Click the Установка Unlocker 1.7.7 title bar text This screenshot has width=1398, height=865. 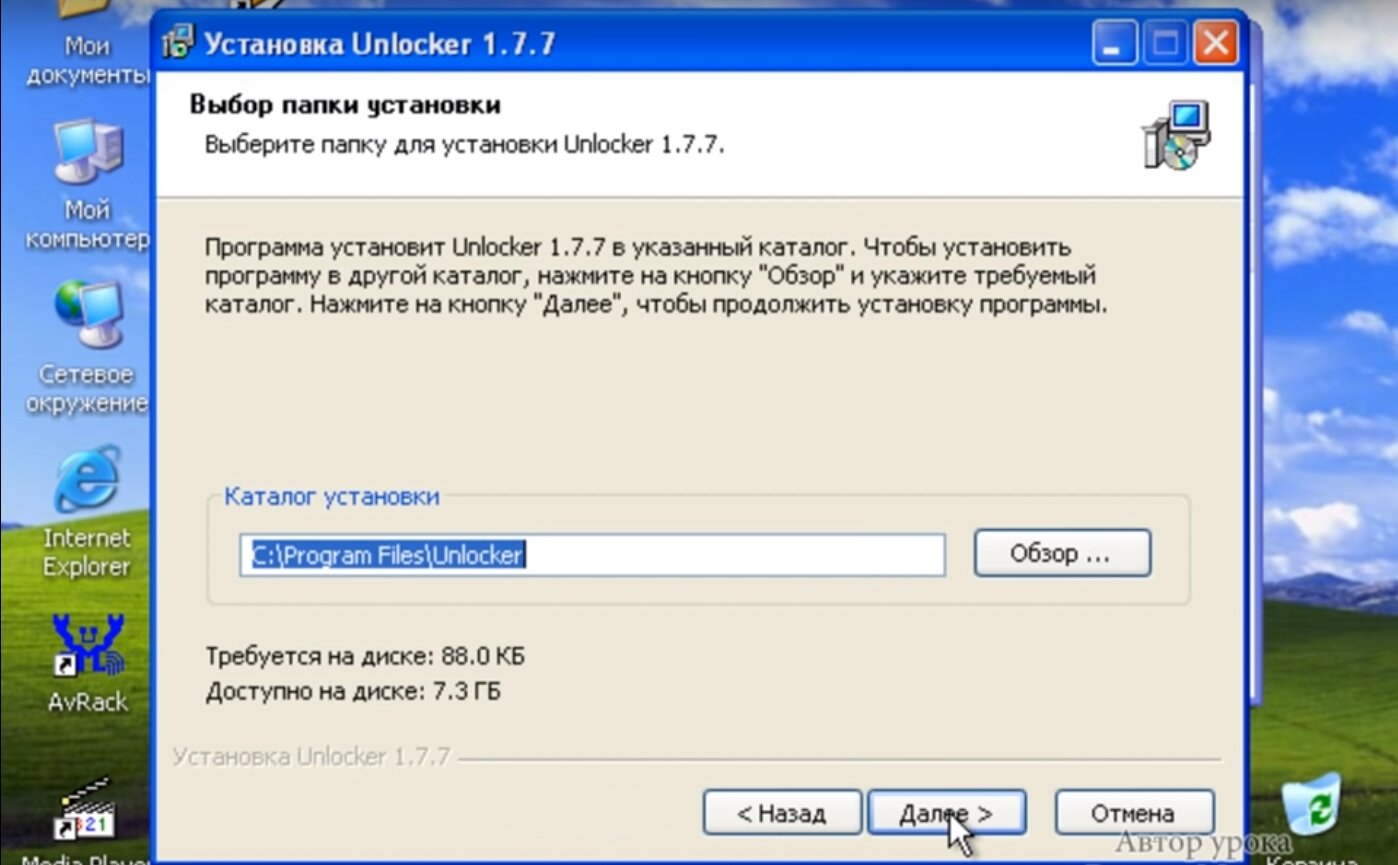pos(379,44)
